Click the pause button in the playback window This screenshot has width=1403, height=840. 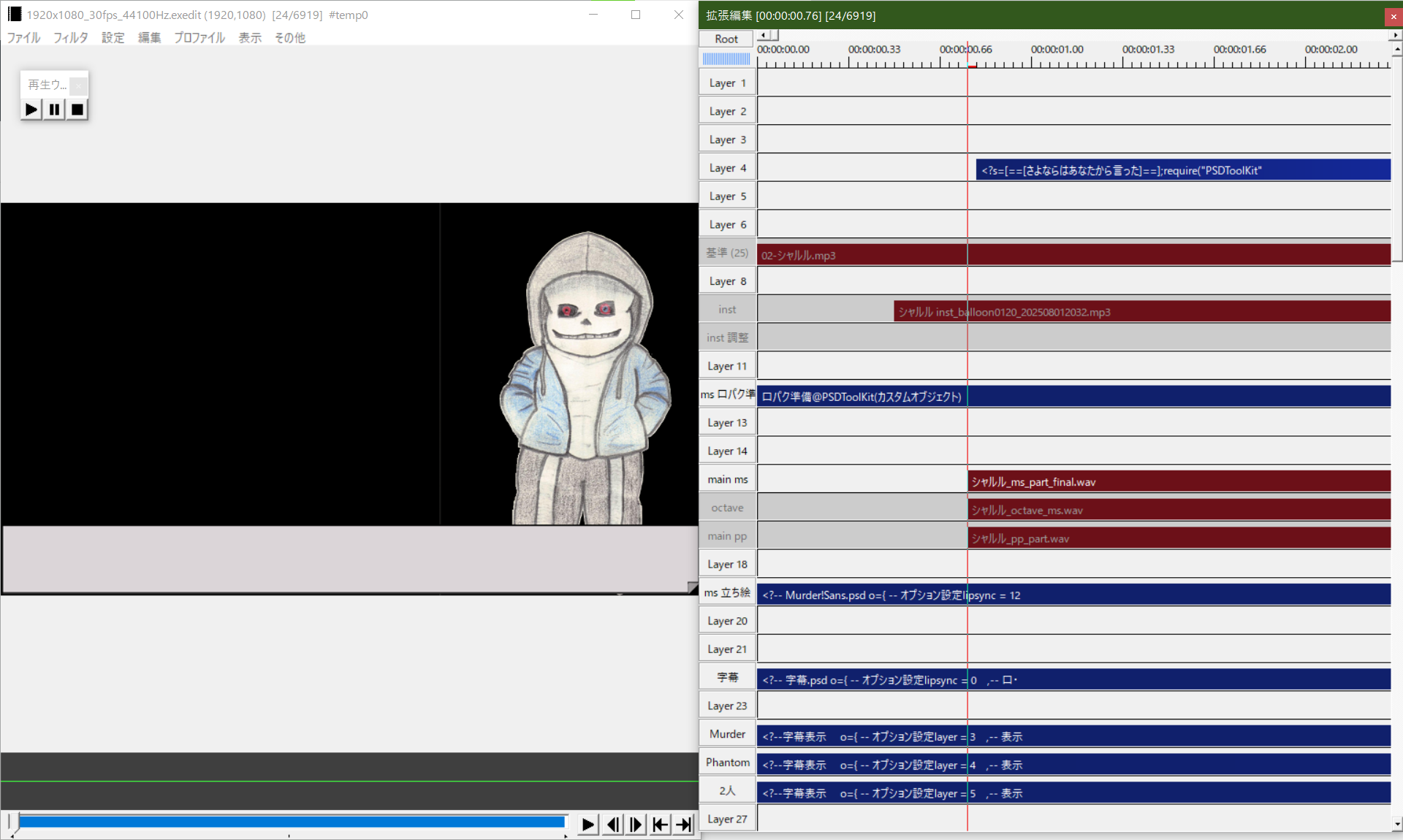(54, 110)
